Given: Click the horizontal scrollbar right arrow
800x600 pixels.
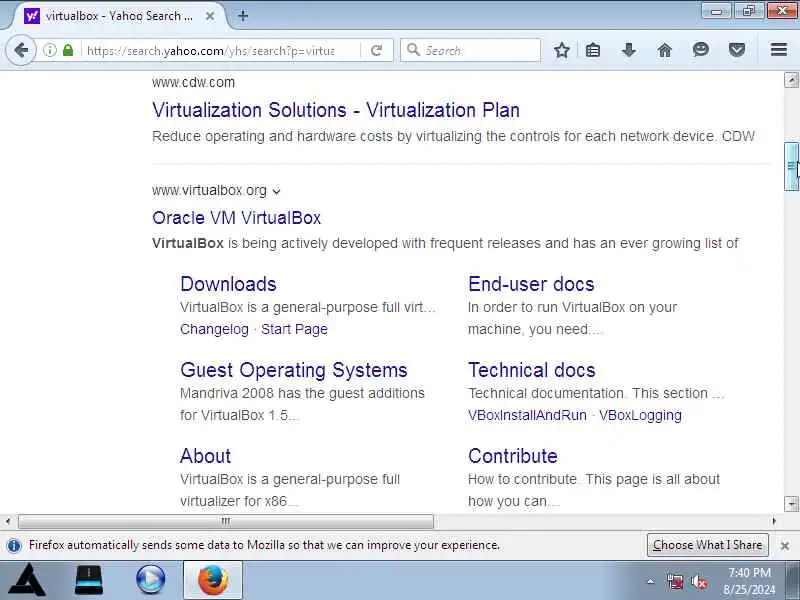Looking at the screenshot, I should click(774, 521).
